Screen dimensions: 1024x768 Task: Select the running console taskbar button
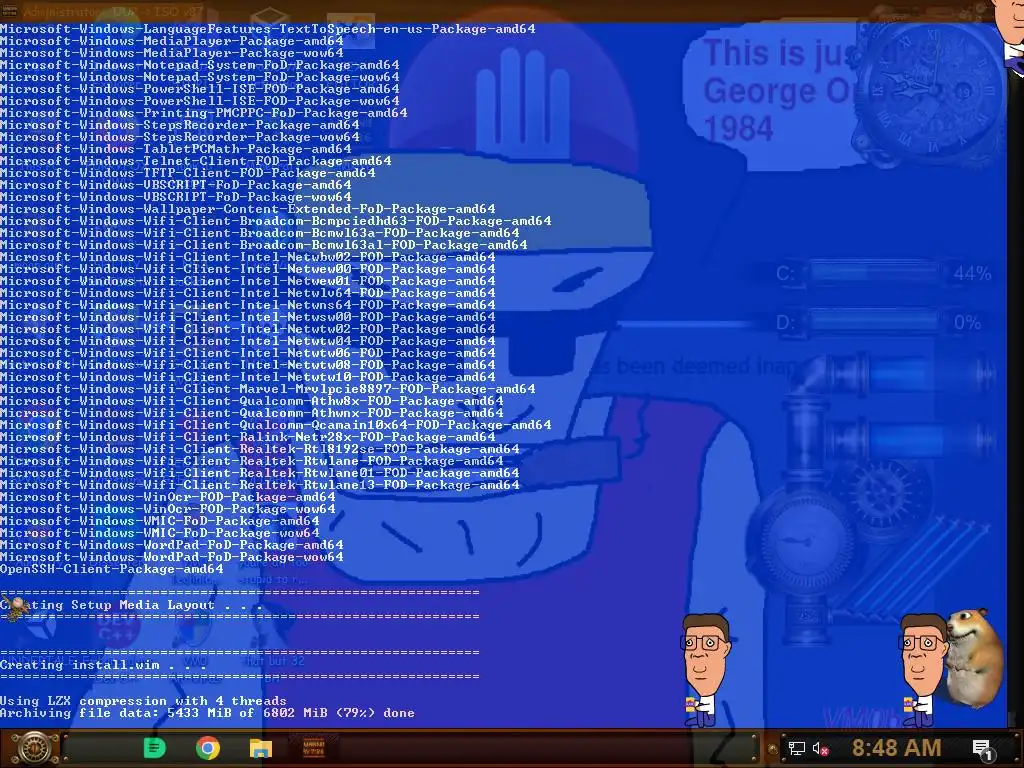pos(314,748)
